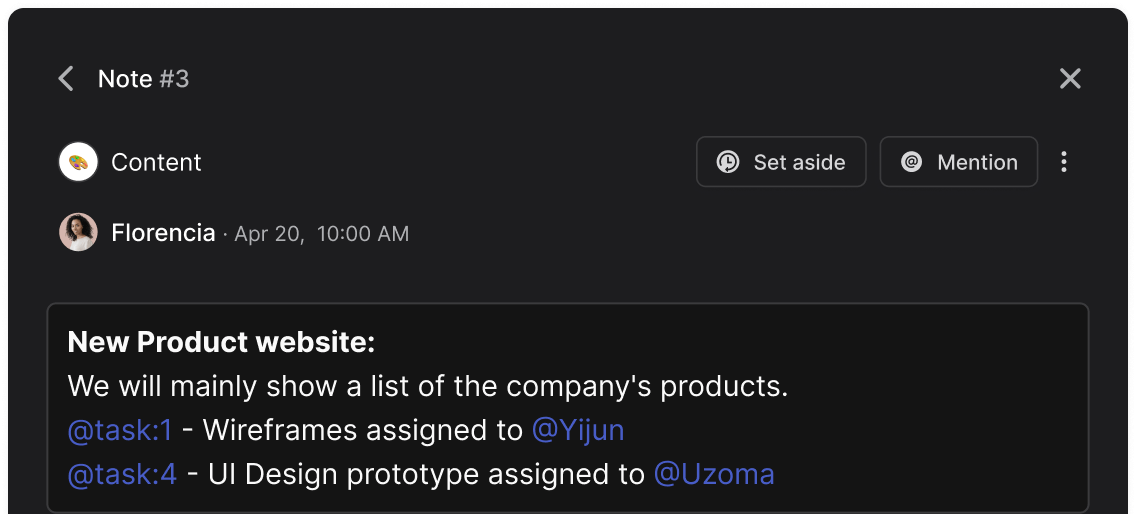Select the Content category label
This screenshot has width=1136, height=514.
[x=156, y=163]
